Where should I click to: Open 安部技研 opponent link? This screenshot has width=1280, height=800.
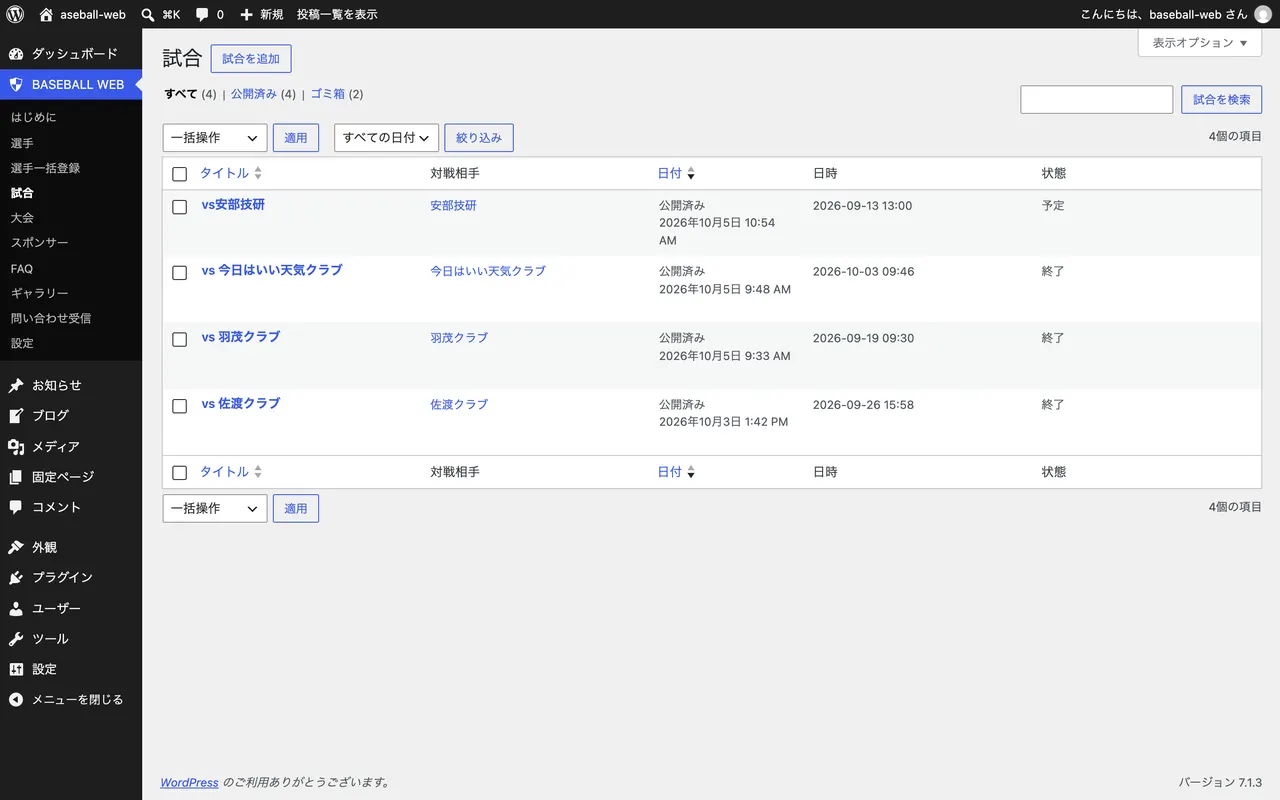(453, 205)
